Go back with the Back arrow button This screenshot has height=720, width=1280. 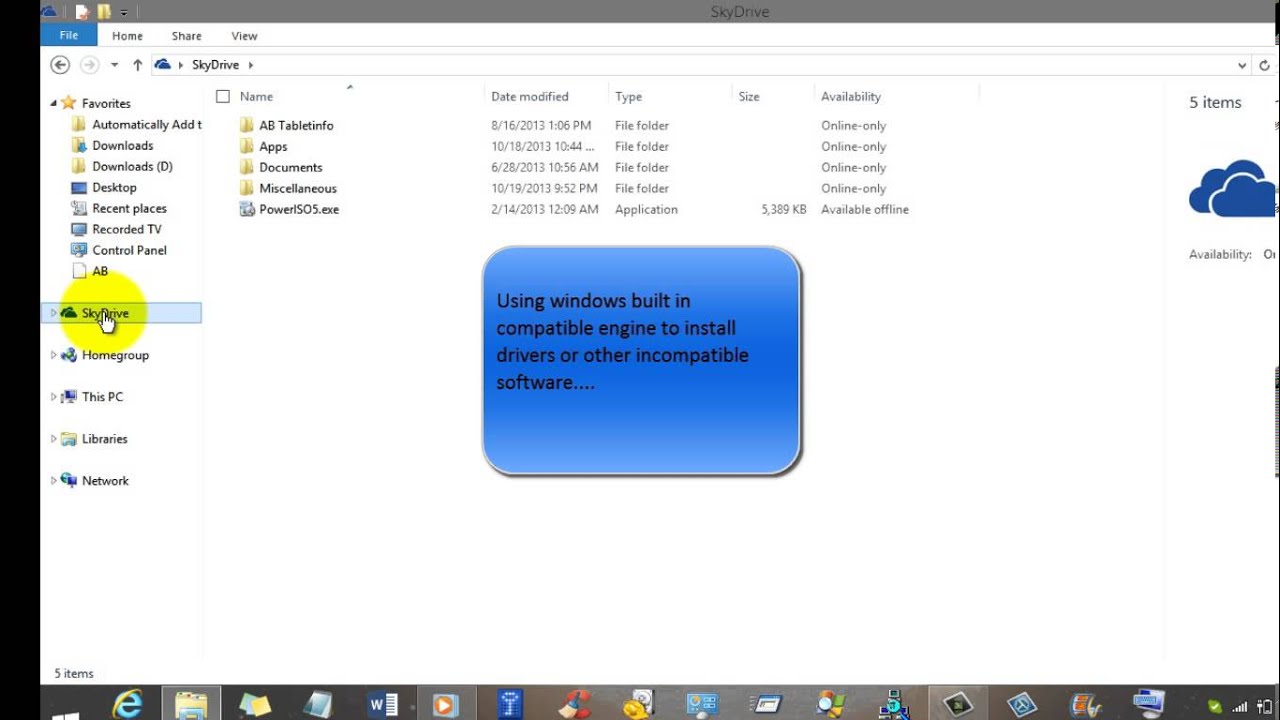click(60, 64)
